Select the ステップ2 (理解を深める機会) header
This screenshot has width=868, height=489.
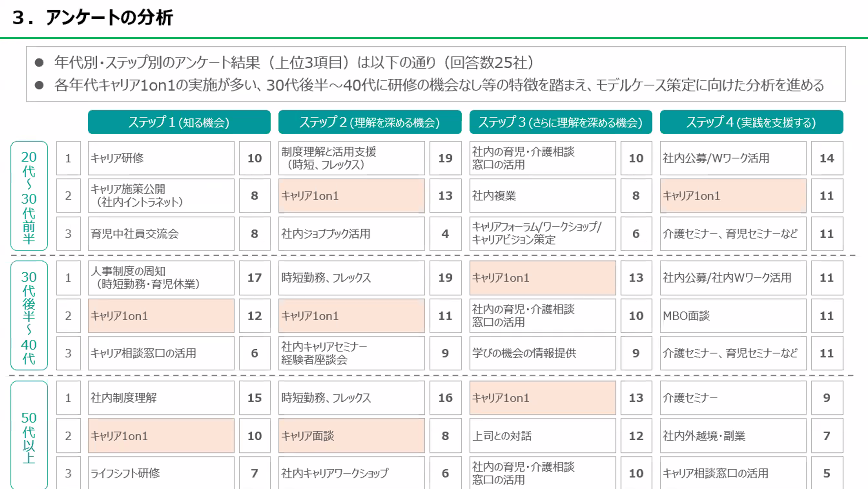pos(369,122)
